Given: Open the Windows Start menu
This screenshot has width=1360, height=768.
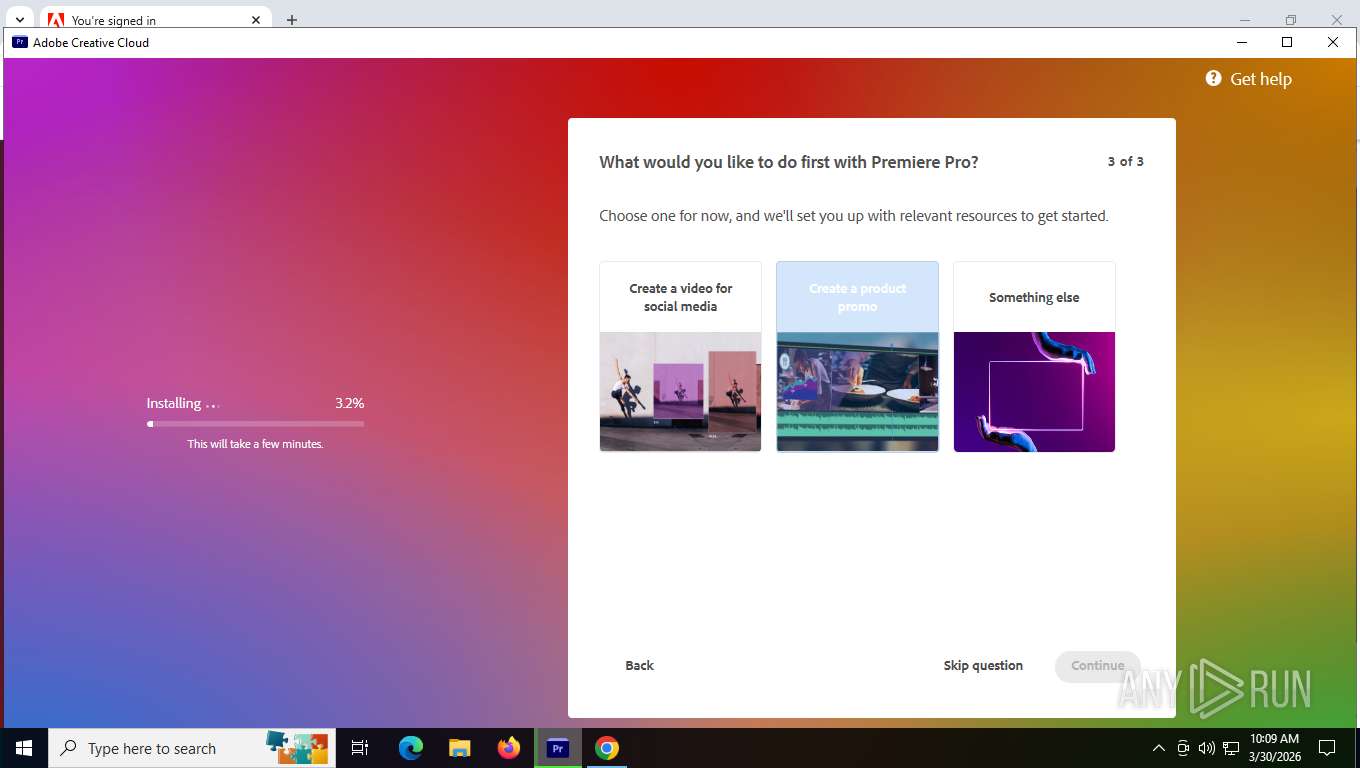Looking at the screenshot, I should tap(24, 748).
